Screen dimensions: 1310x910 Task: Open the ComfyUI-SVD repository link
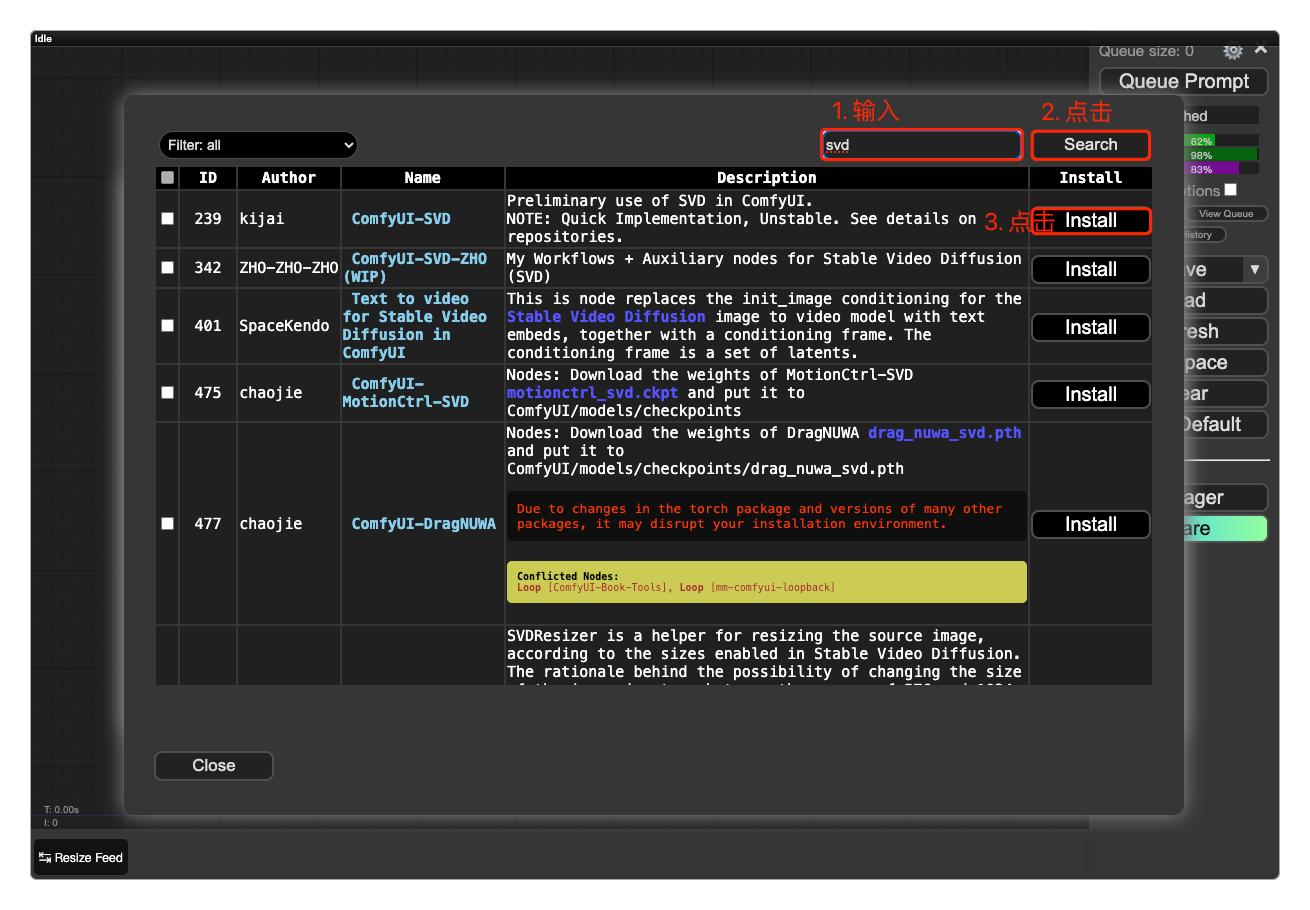401,218
